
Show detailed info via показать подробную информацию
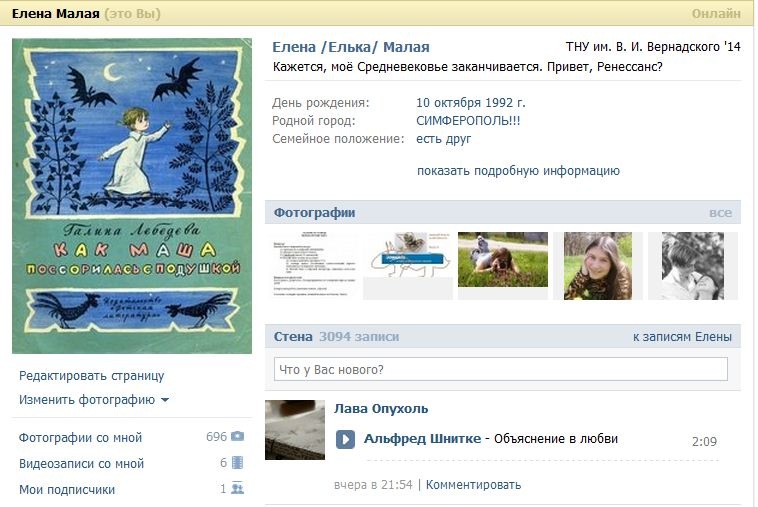(x=518, y=171)
